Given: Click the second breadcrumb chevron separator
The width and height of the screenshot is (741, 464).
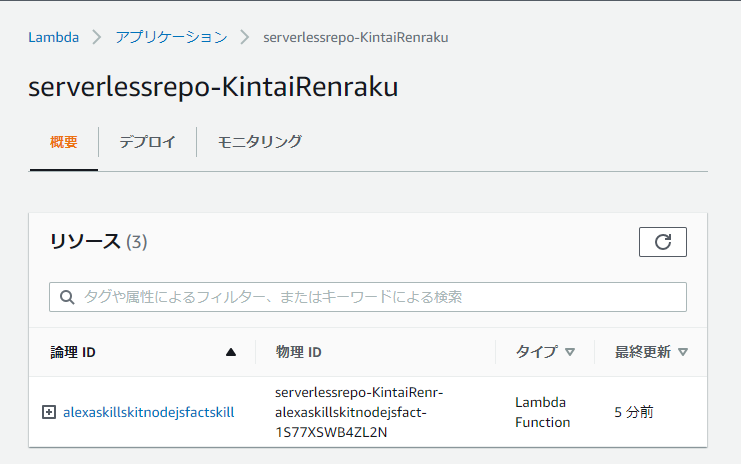Looking at the screenshot, I should tap(245, 37).
